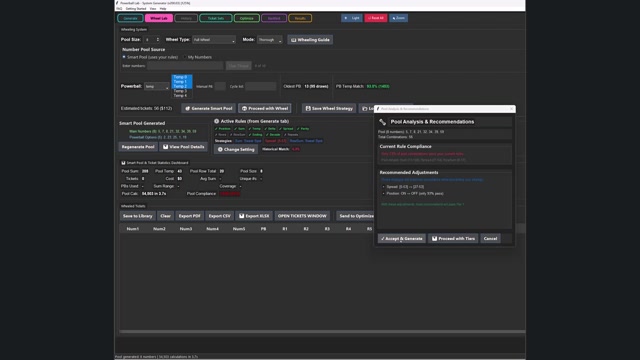Expand the Mode dropdown
Screen dimensions: 640x360
(269, 40)
